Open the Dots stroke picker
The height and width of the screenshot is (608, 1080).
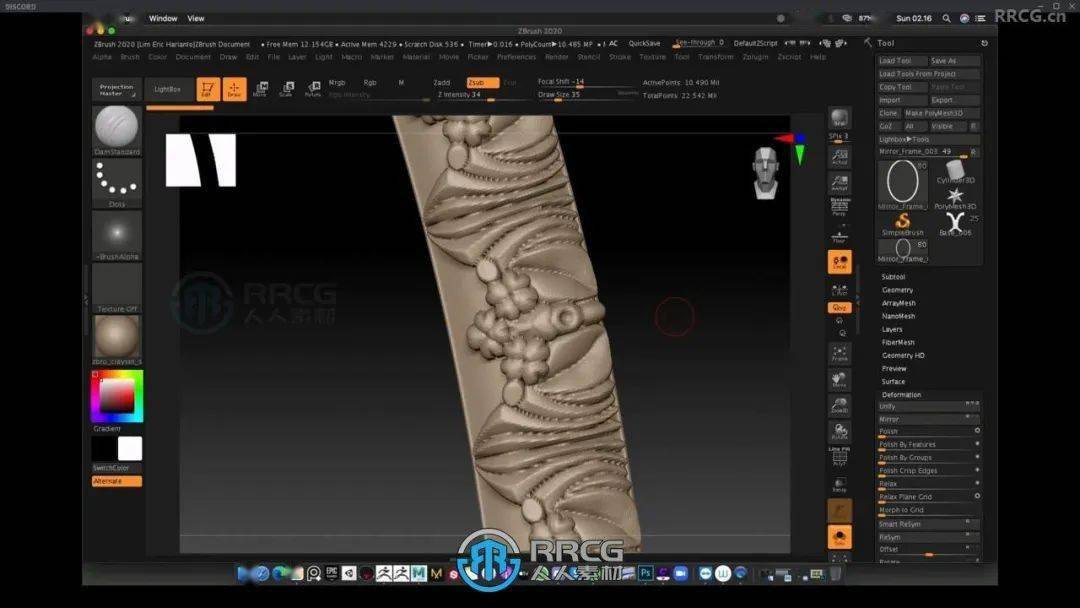pyautogui.click(x=117, y=180)
